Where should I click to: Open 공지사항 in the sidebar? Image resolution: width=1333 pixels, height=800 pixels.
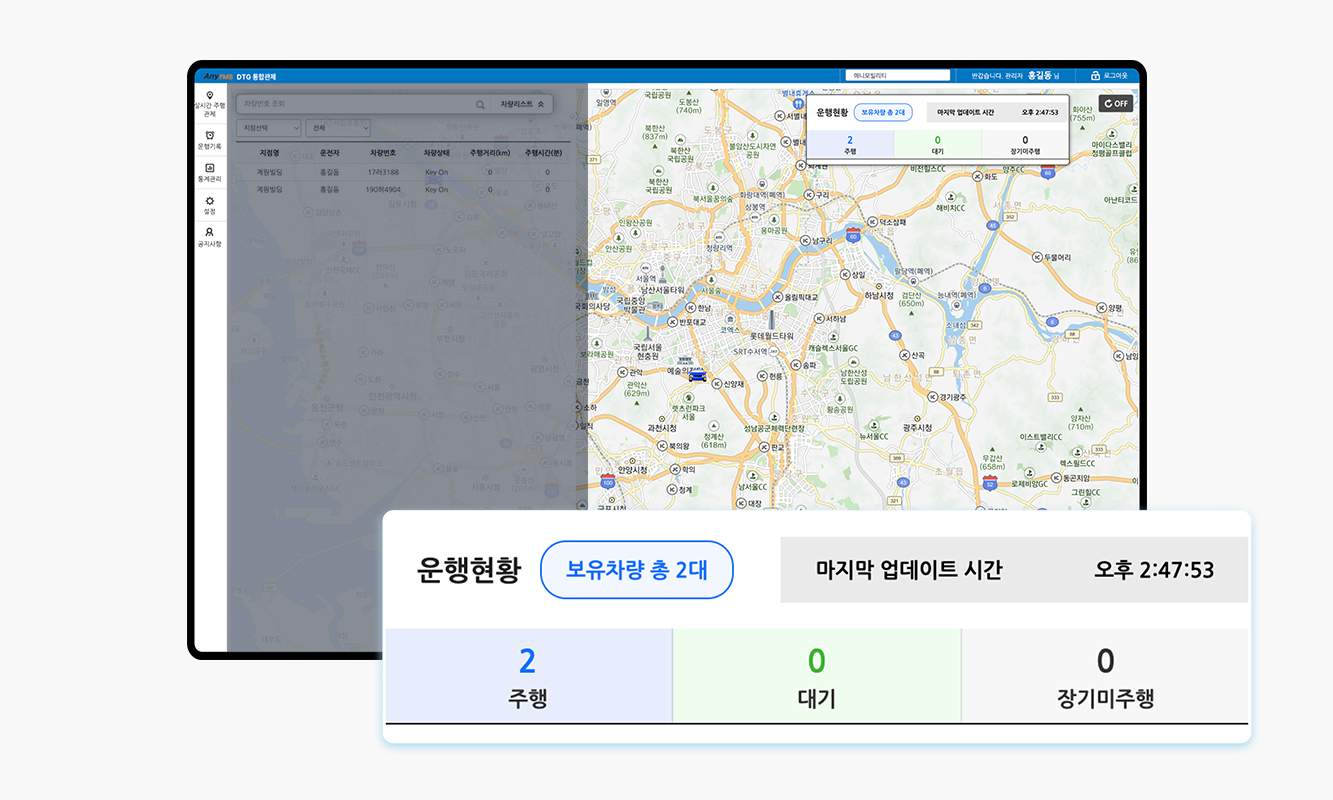209,237
